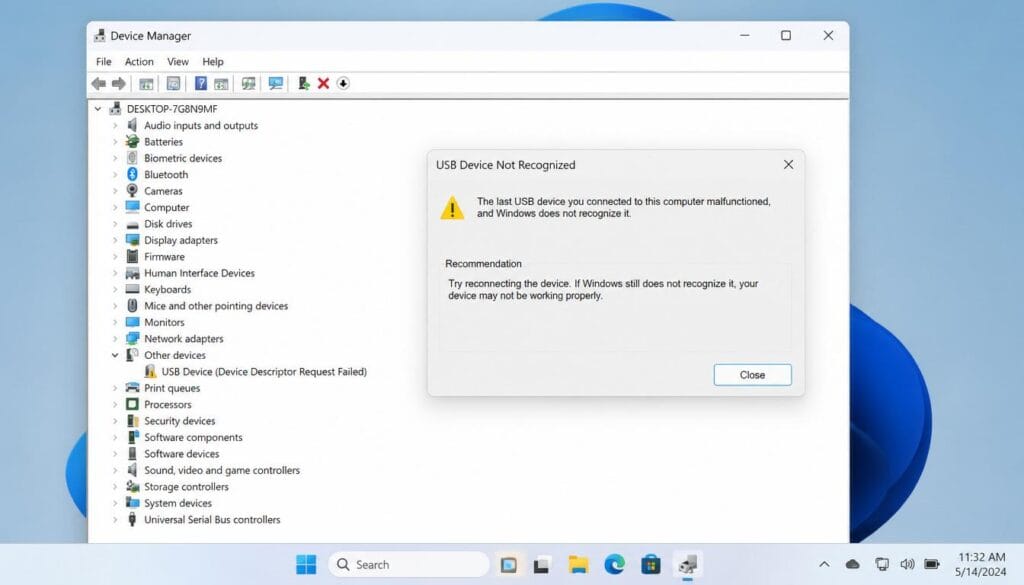Select Software devices tree item
Image resolution: width=1024 pixels, height=585 pixels.
tap(182, 454)
